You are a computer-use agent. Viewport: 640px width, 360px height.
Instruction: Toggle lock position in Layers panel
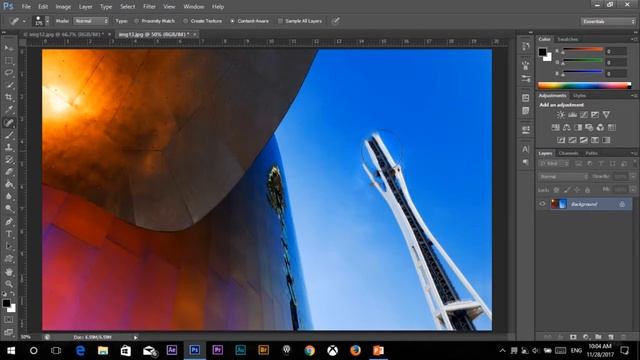click(577, 190)
